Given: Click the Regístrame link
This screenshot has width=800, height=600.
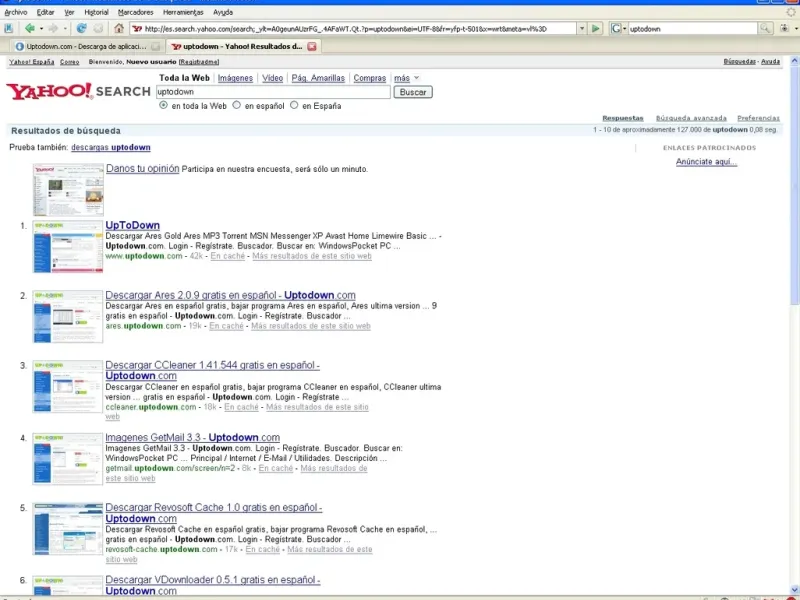Looking at the screenshot, I should (x=199, y=62).
